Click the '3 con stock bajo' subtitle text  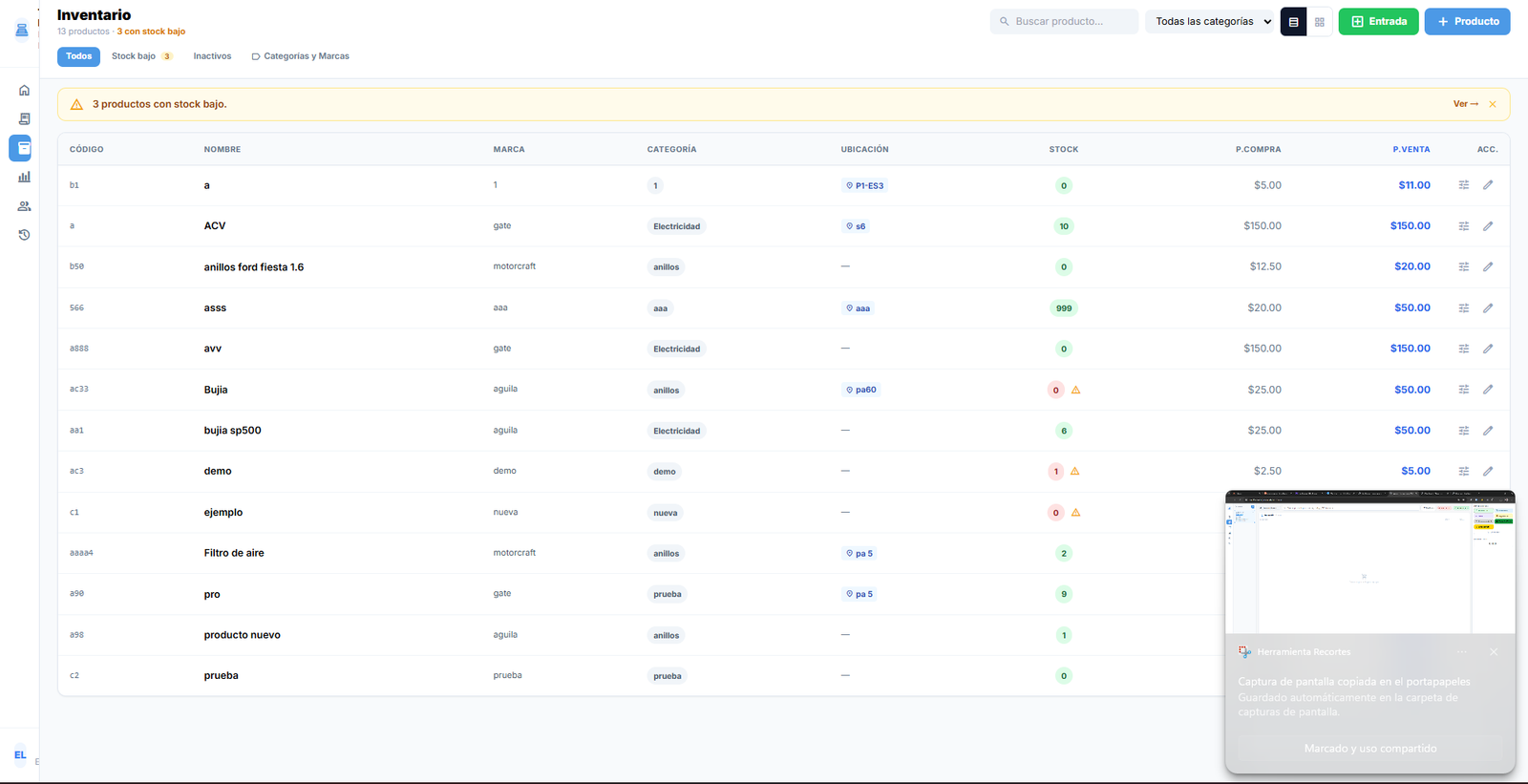coord(151,32)
